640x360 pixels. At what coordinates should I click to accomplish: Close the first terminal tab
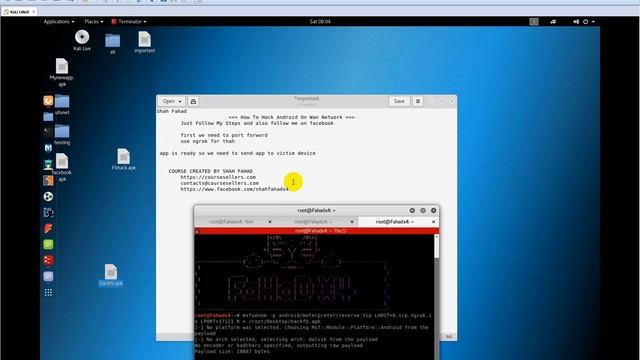tap(270, 222)
